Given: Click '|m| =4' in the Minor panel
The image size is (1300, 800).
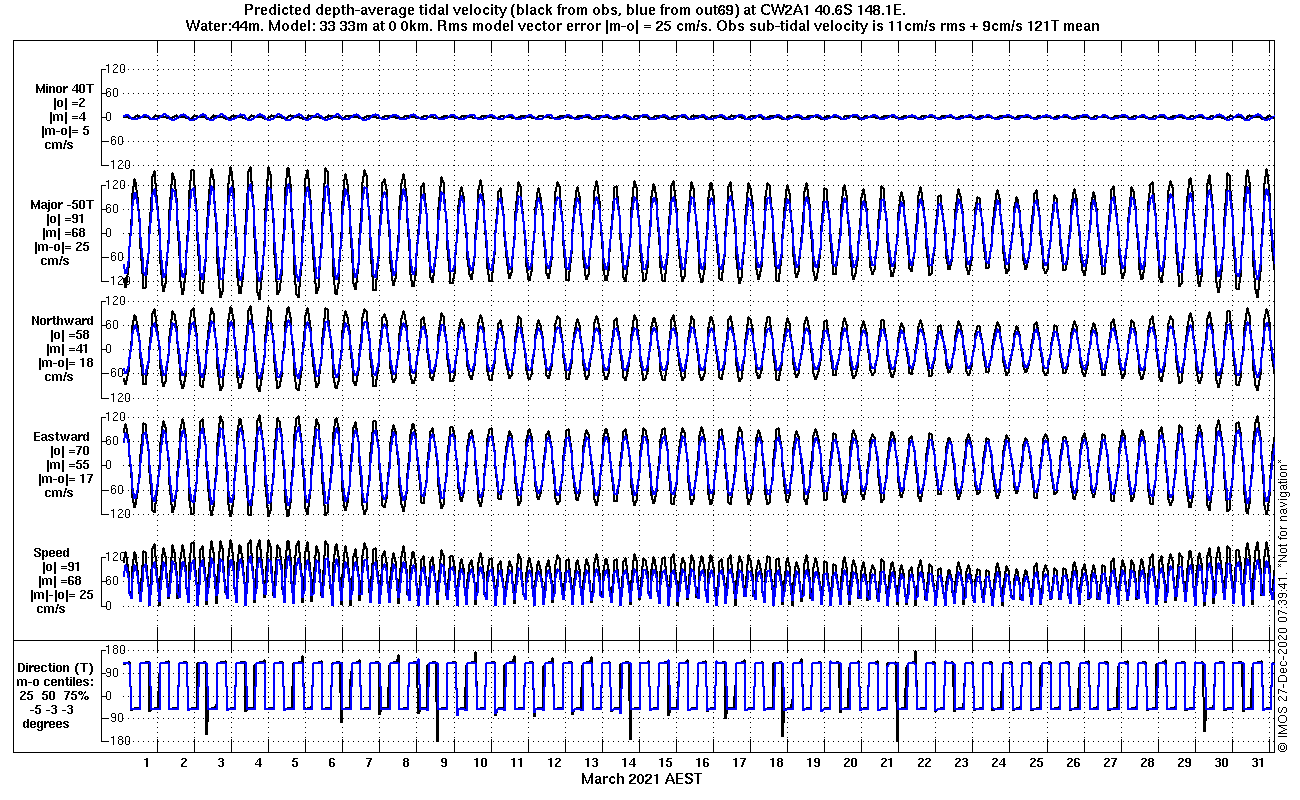Looking at the screenshot, I should [69, 117].
